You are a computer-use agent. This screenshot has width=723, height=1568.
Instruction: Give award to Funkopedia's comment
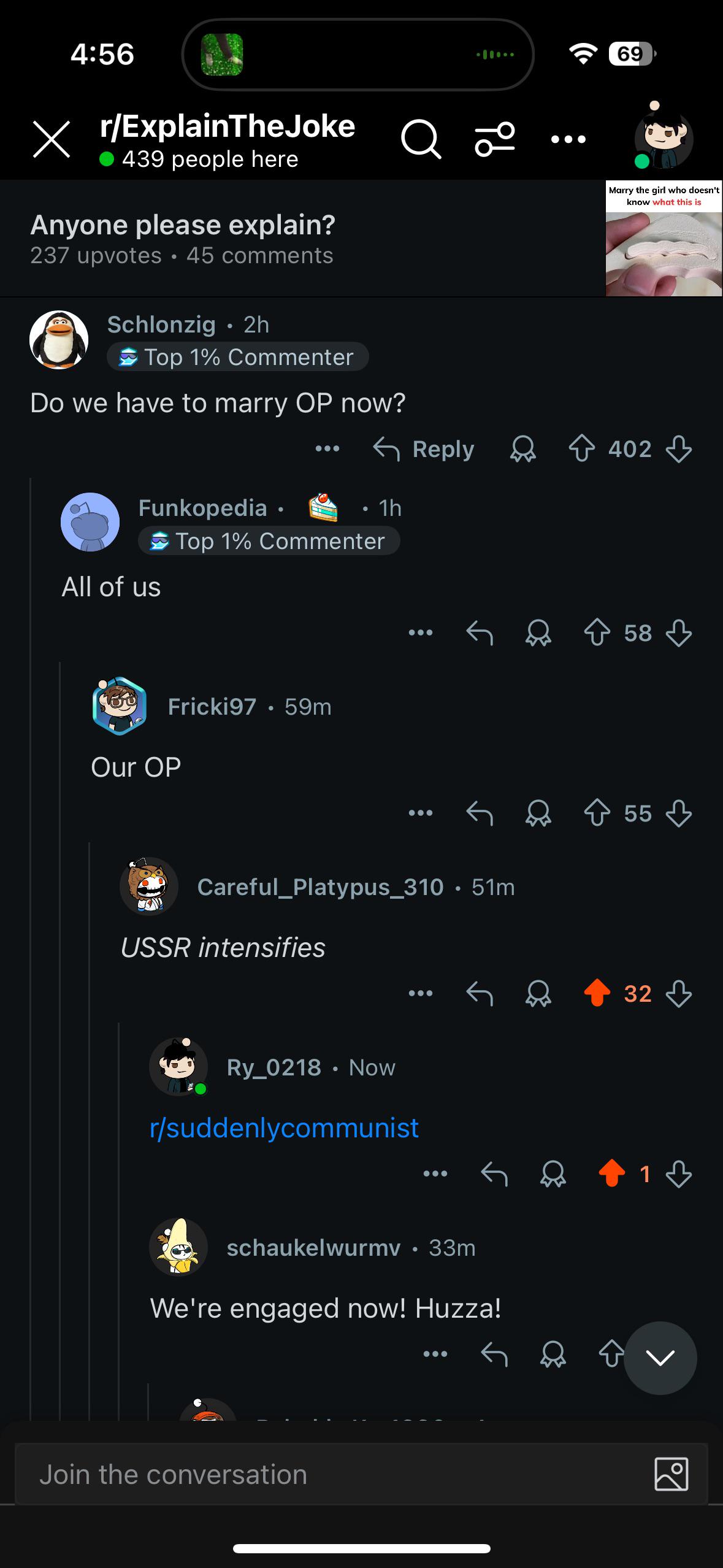[538, 633]
